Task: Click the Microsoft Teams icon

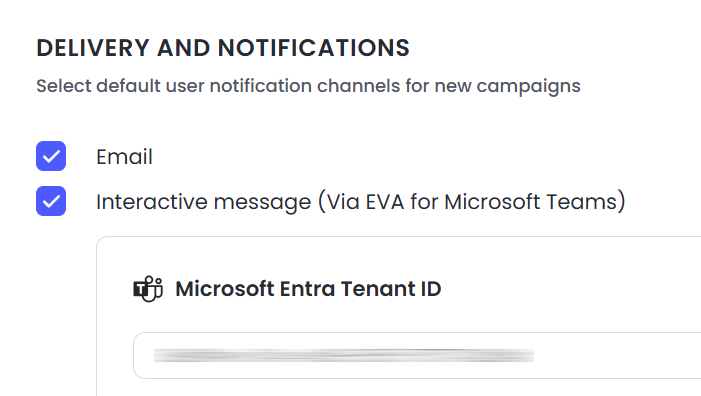Action: [x=148, y=289]
